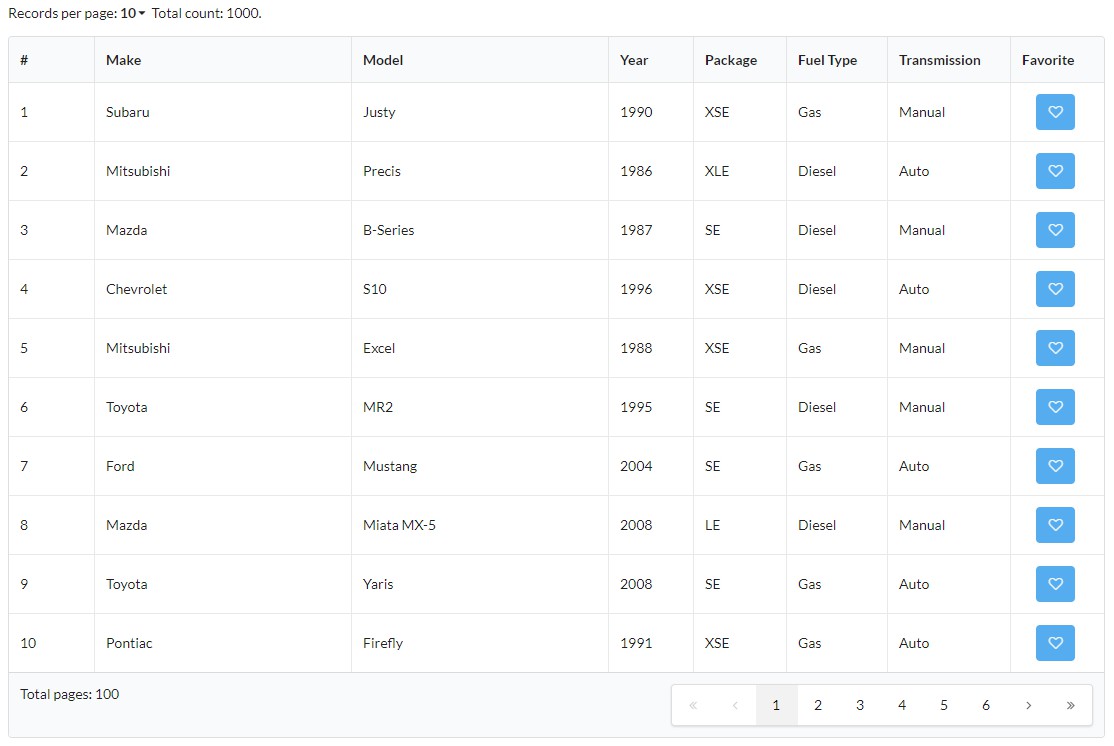Click the Fuel Type column header
The height and width of the screenshot is (746, 1114).
(x=827, y=60)
